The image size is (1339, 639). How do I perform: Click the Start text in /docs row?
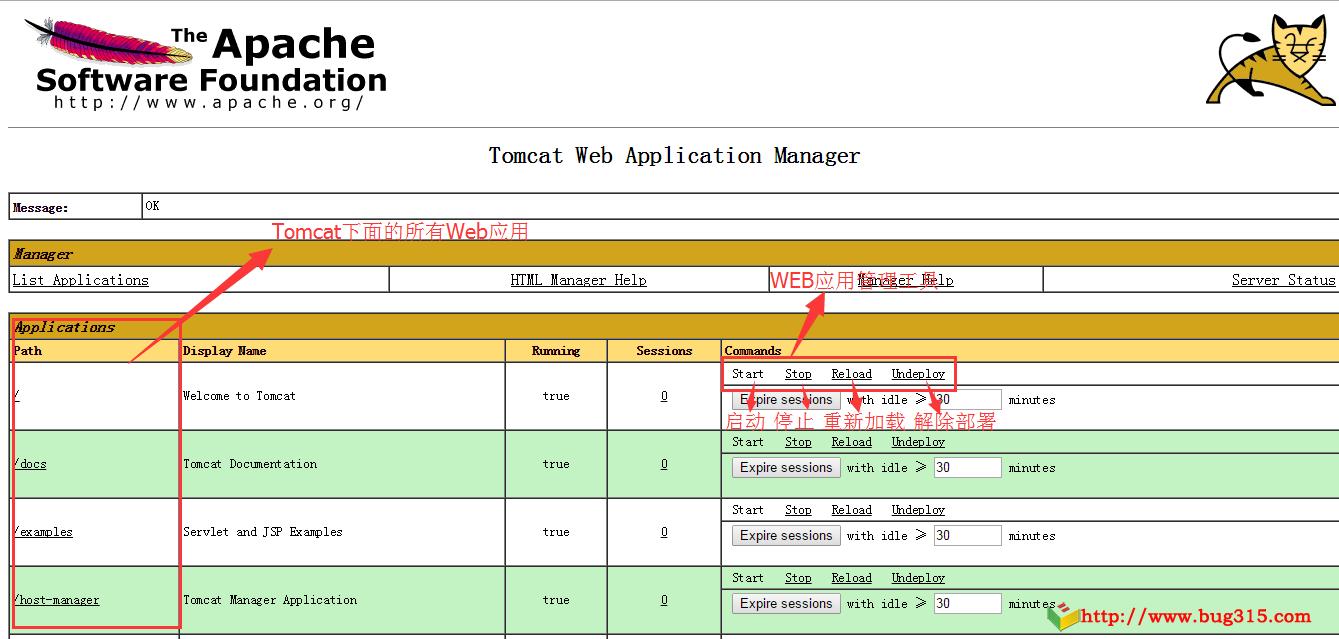(747, 442)
